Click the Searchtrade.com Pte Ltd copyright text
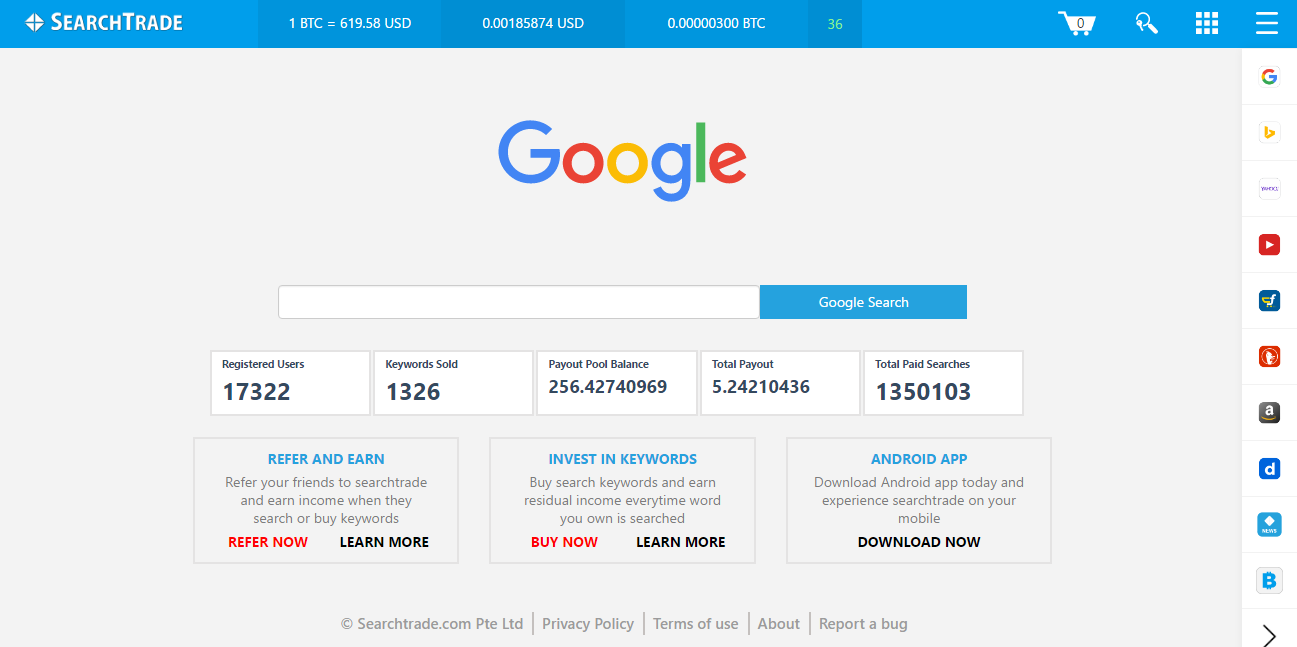Viewport: 1297px width, 647px height. tap(432, 624)
